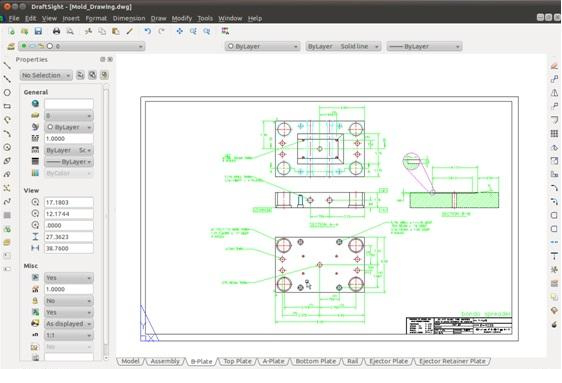
Task: Click the Paste clipboard icon
Action: tap(115, 31)
